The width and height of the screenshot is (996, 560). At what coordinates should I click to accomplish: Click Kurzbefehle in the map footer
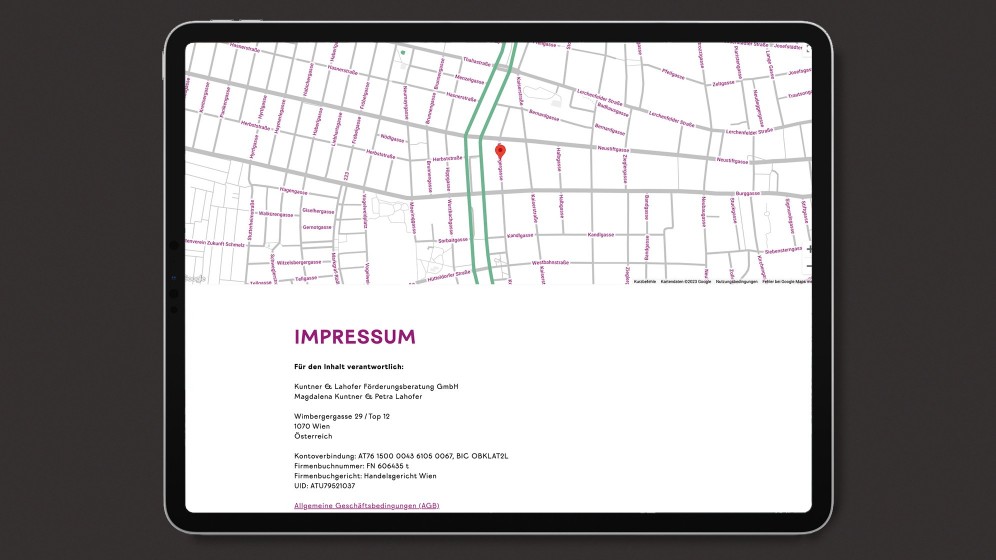tap(645, 282)
